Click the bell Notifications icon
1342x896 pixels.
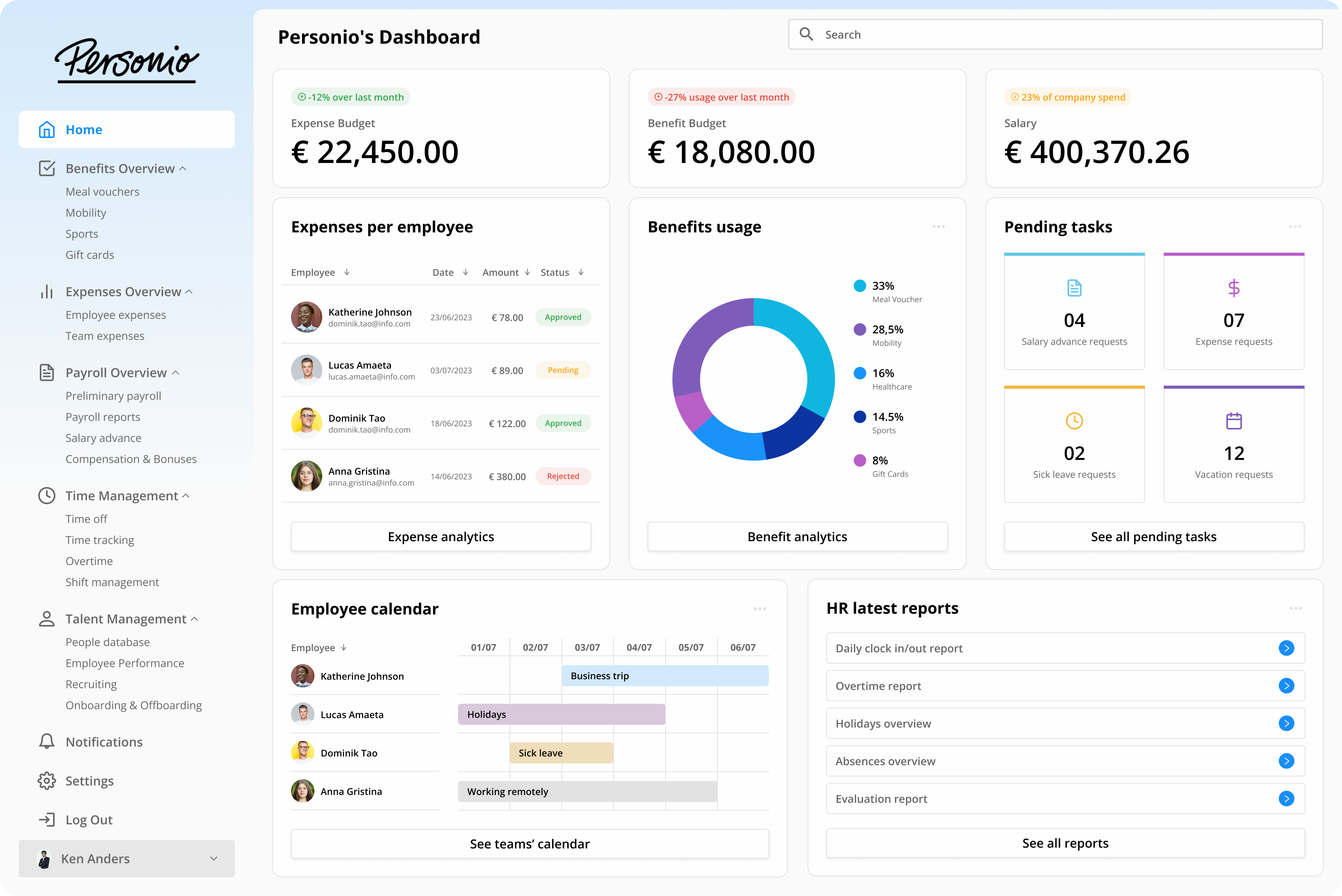(x=46, y=742)
